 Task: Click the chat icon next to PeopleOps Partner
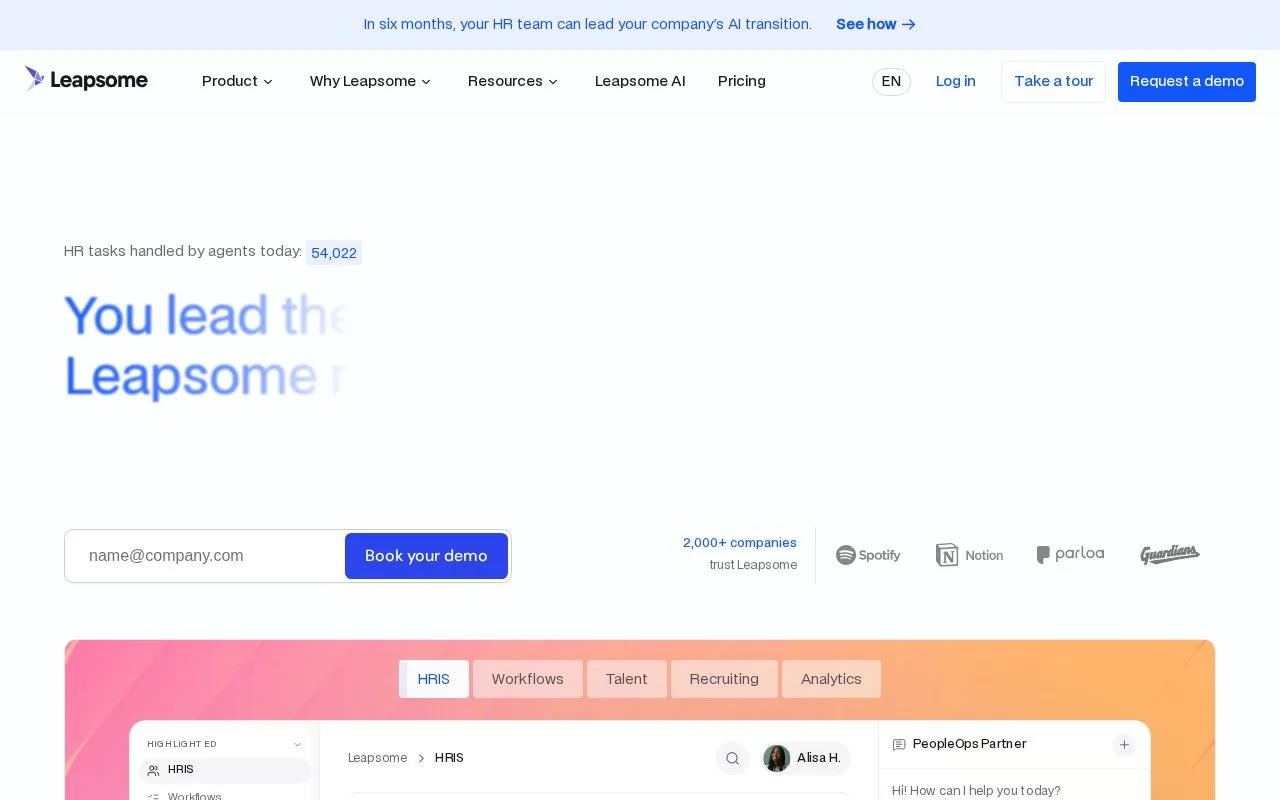click(899, 745)
